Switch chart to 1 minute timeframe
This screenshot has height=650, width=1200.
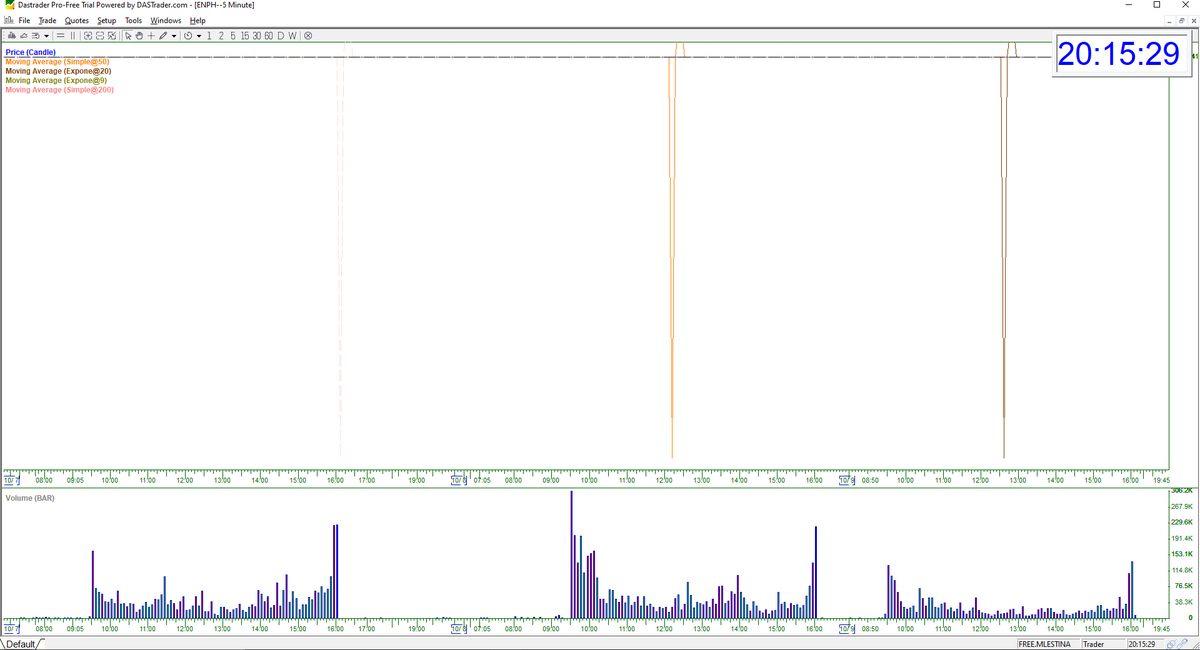[209, 36]
